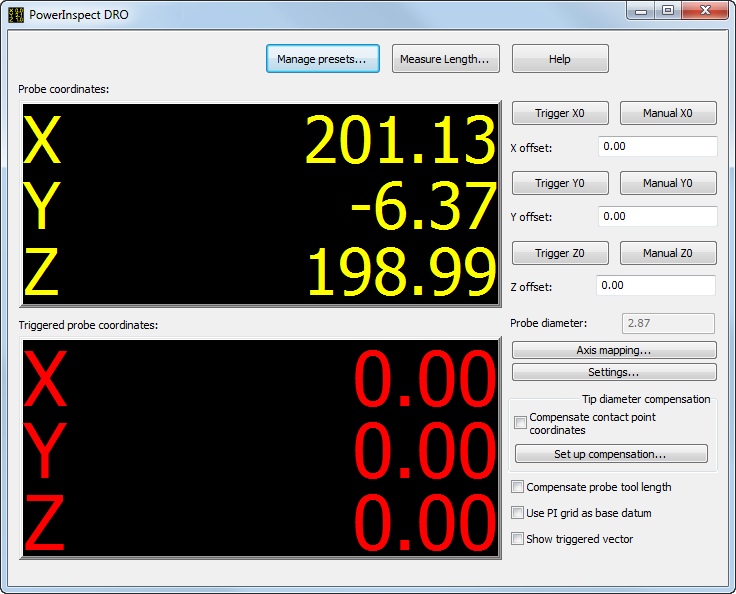Click triggered Y coordinate 0.00 readout
Screen dimensions: 736x594
[425, 450]
